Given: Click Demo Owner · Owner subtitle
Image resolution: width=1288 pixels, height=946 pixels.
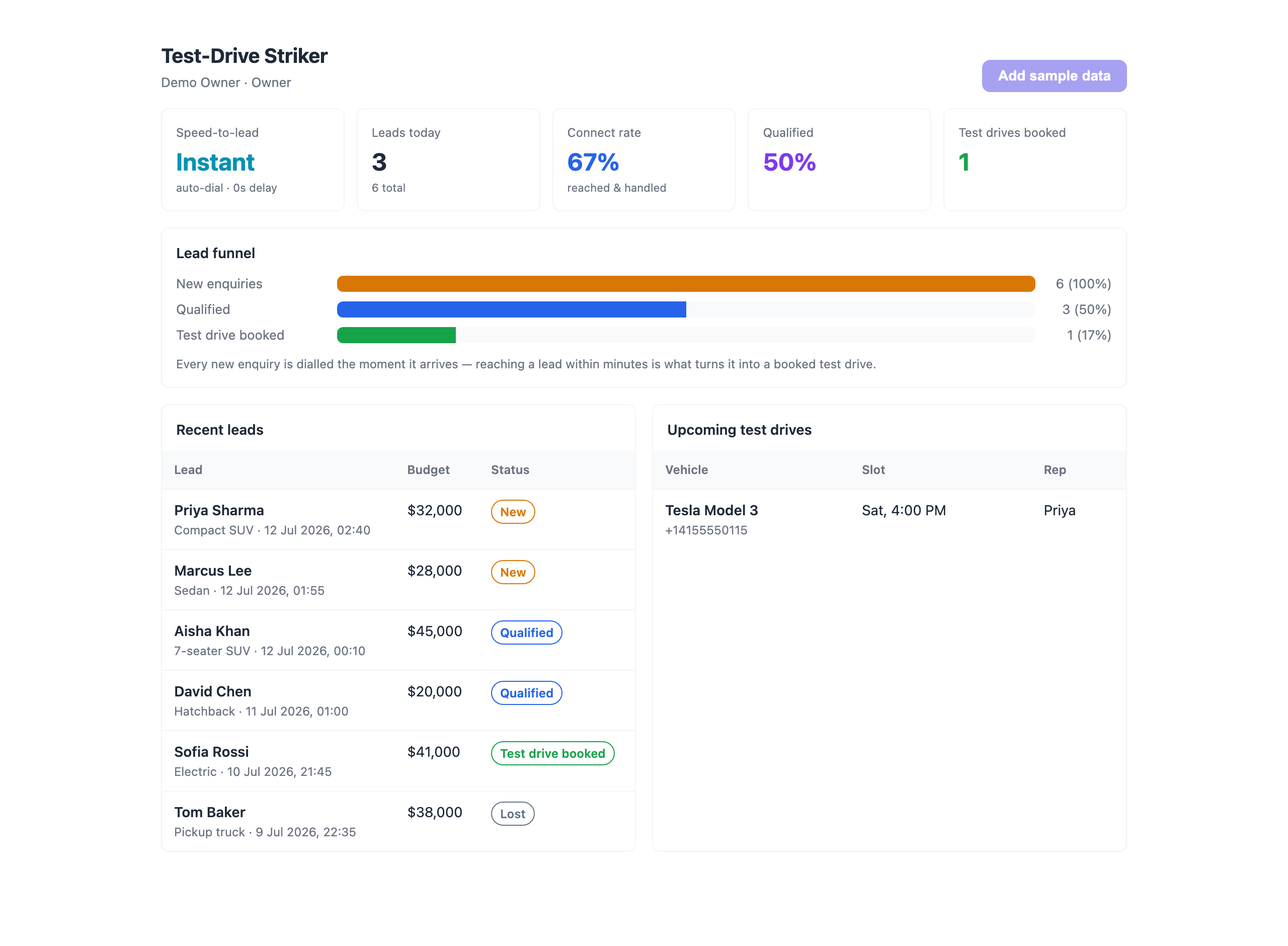Looking at the screenshot, I should tap(226, 83).
